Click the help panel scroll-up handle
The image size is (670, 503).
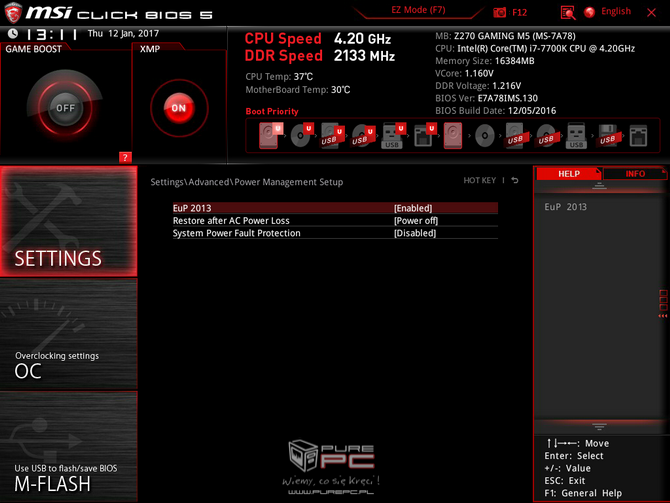tap(599, 186)
